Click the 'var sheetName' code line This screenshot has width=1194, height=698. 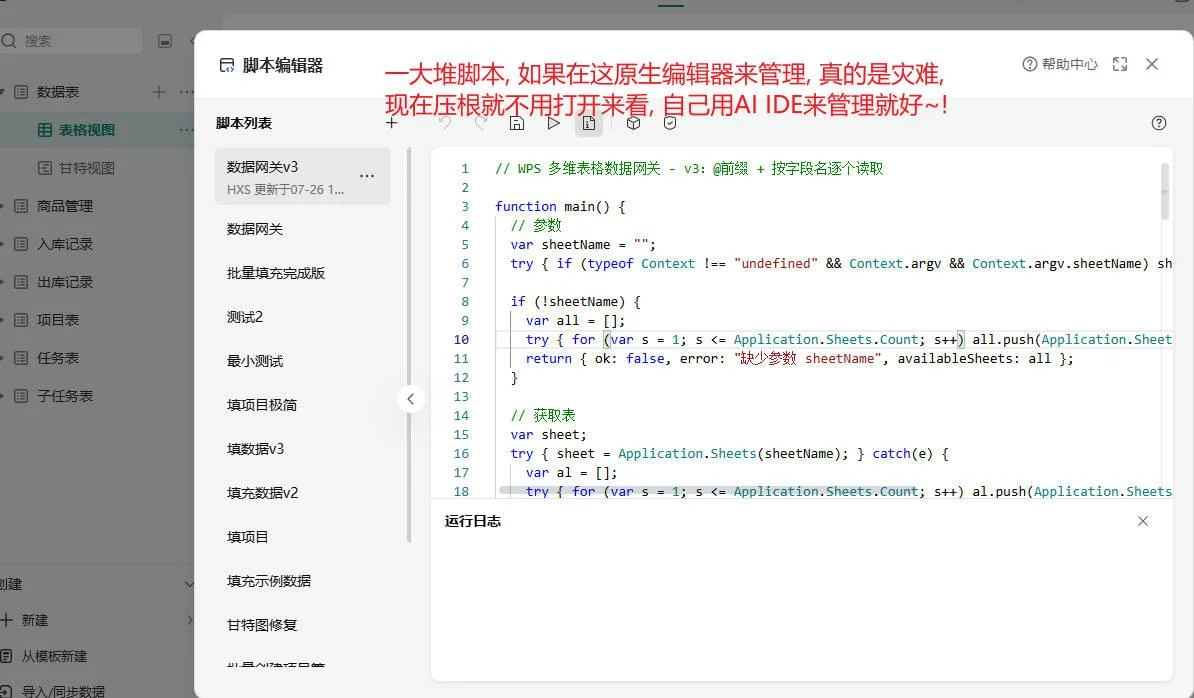click(583, 244)
